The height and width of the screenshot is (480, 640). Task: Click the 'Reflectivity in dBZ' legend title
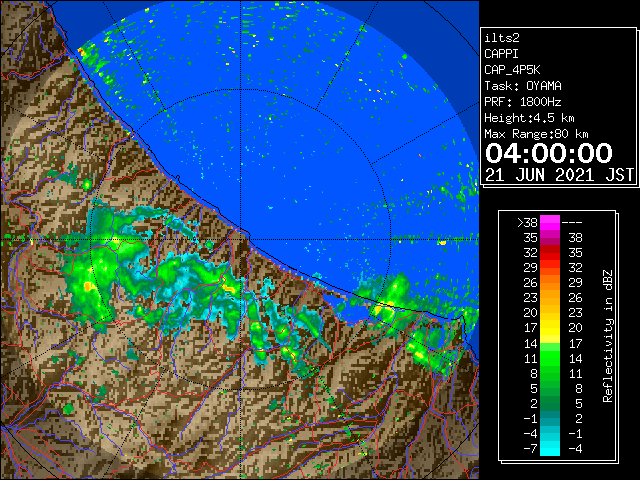pos(608,336)
